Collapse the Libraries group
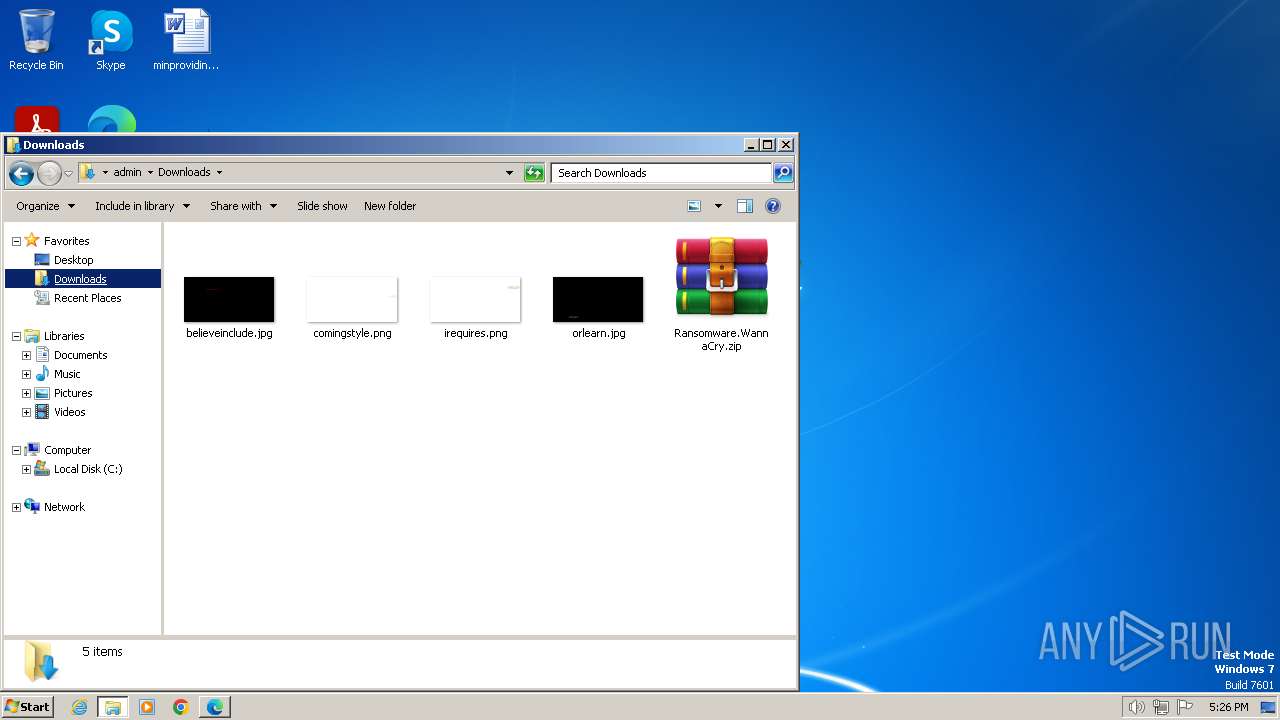The width and height of the screenshot is (1280, 720). (16, 336)
